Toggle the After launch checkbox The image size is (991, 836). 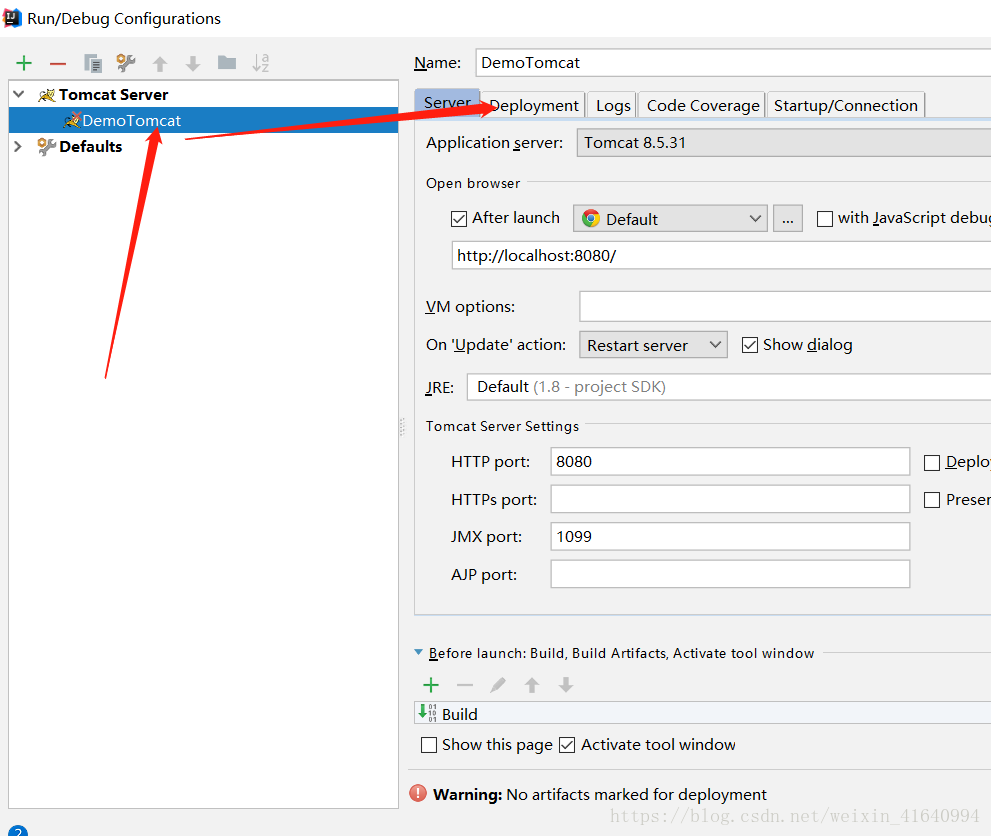pos(459,219)
